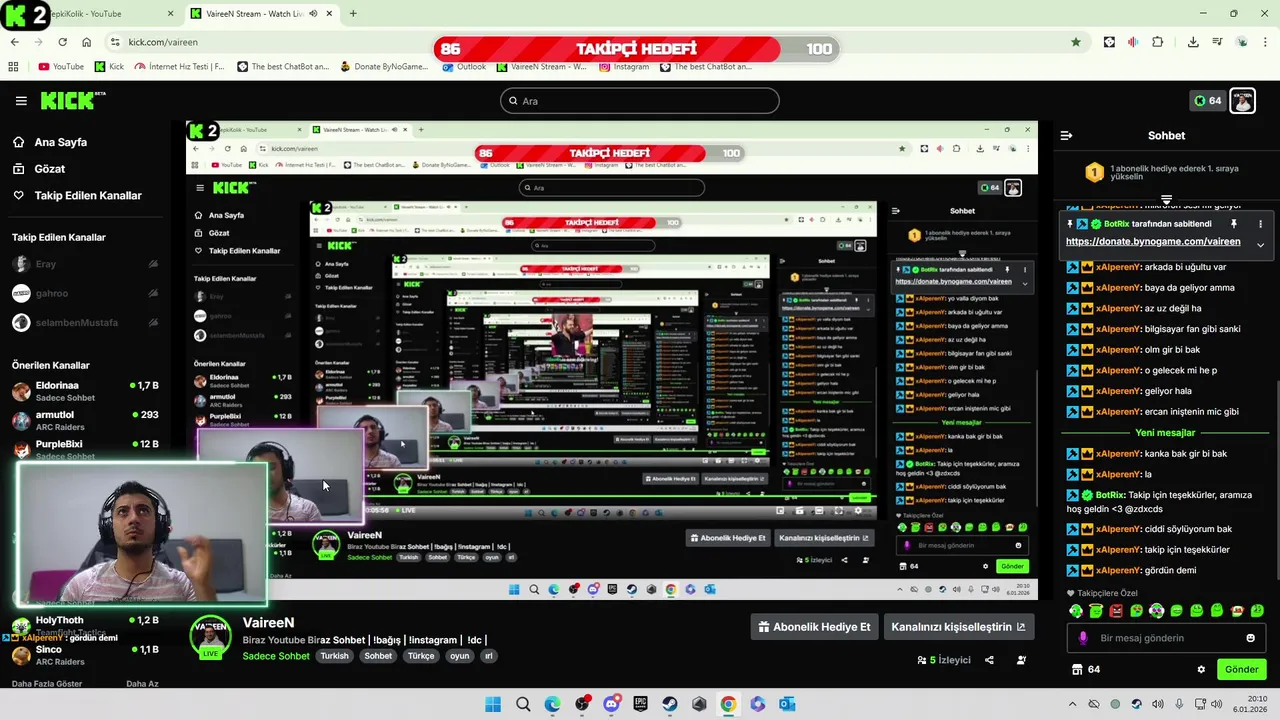Open browser downloads icon

[x=1193, y=42]
